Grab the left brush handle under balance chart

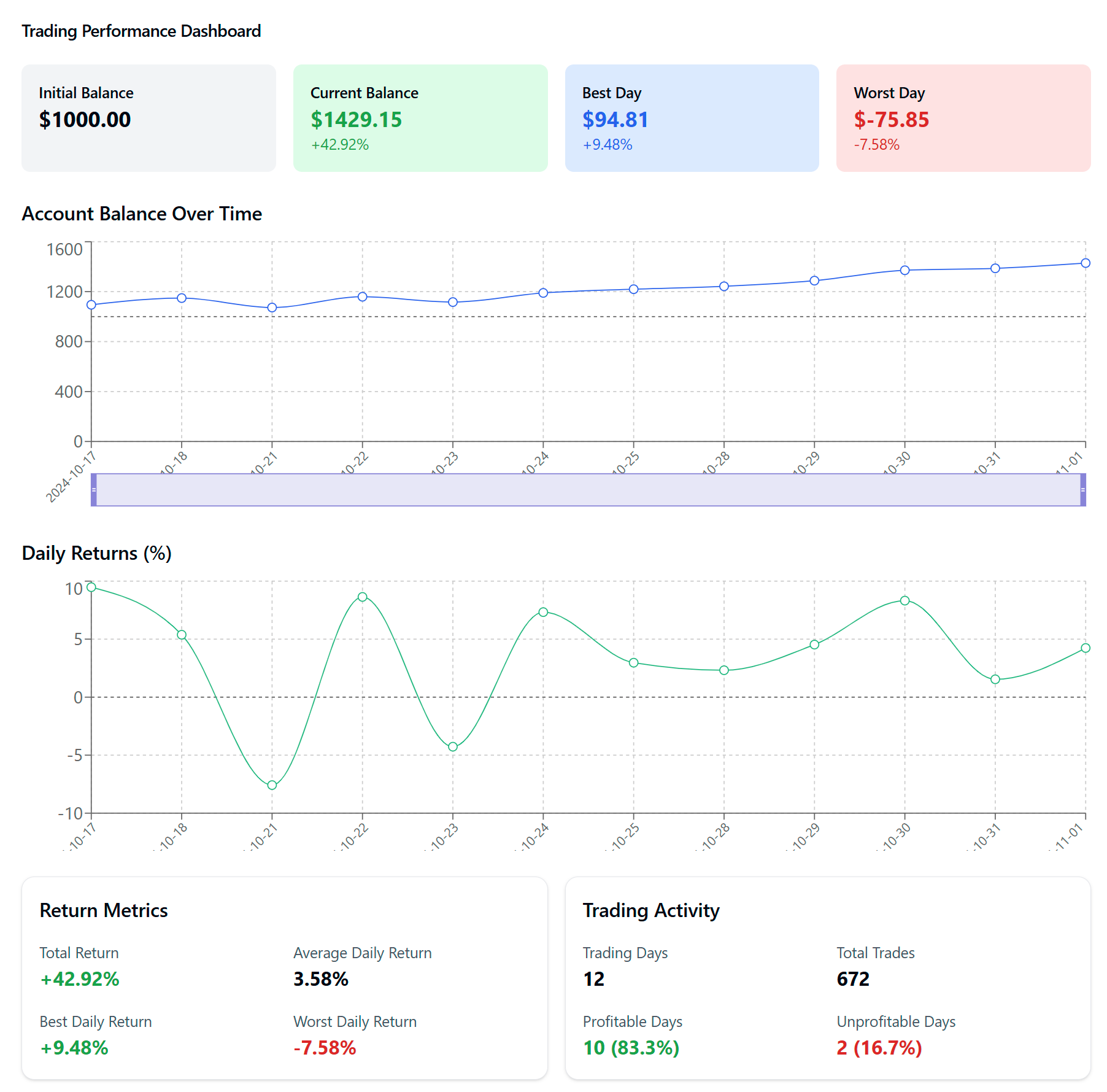pos(94,490)
